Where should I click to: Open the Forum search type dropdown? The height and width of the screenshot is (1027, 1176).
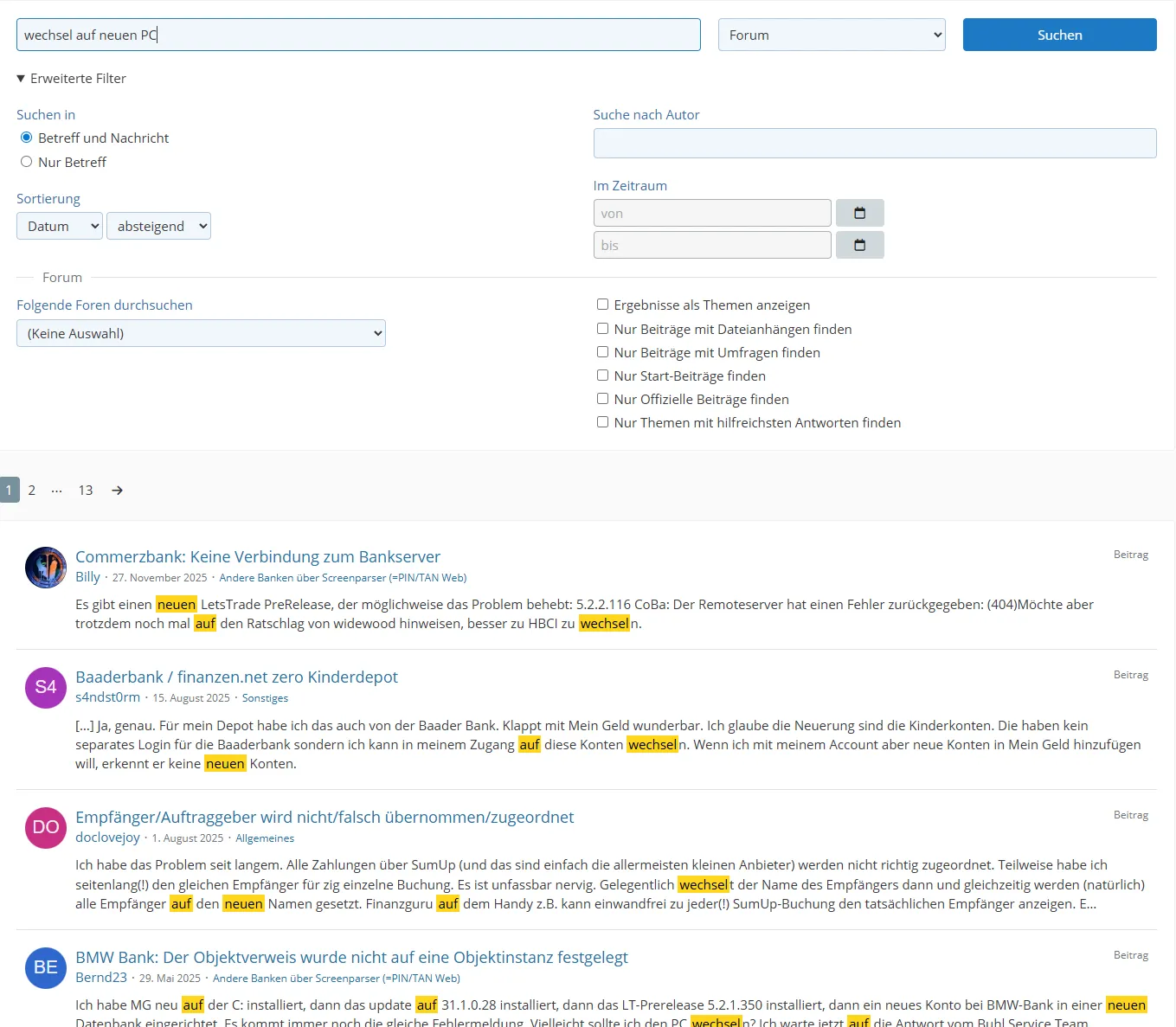(831, 35)
